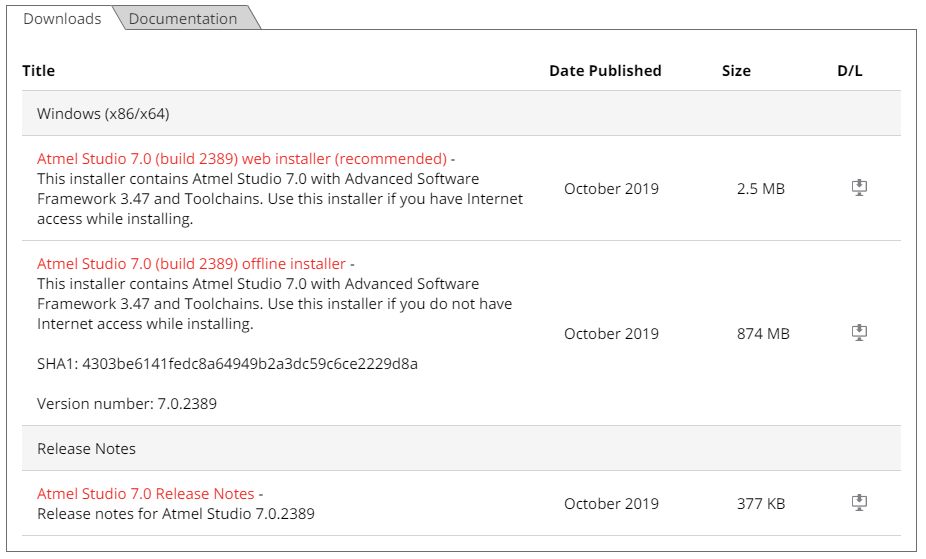Select the Downloads tab
This screenshot has width=926, height=559.
[x=62, y=19]
